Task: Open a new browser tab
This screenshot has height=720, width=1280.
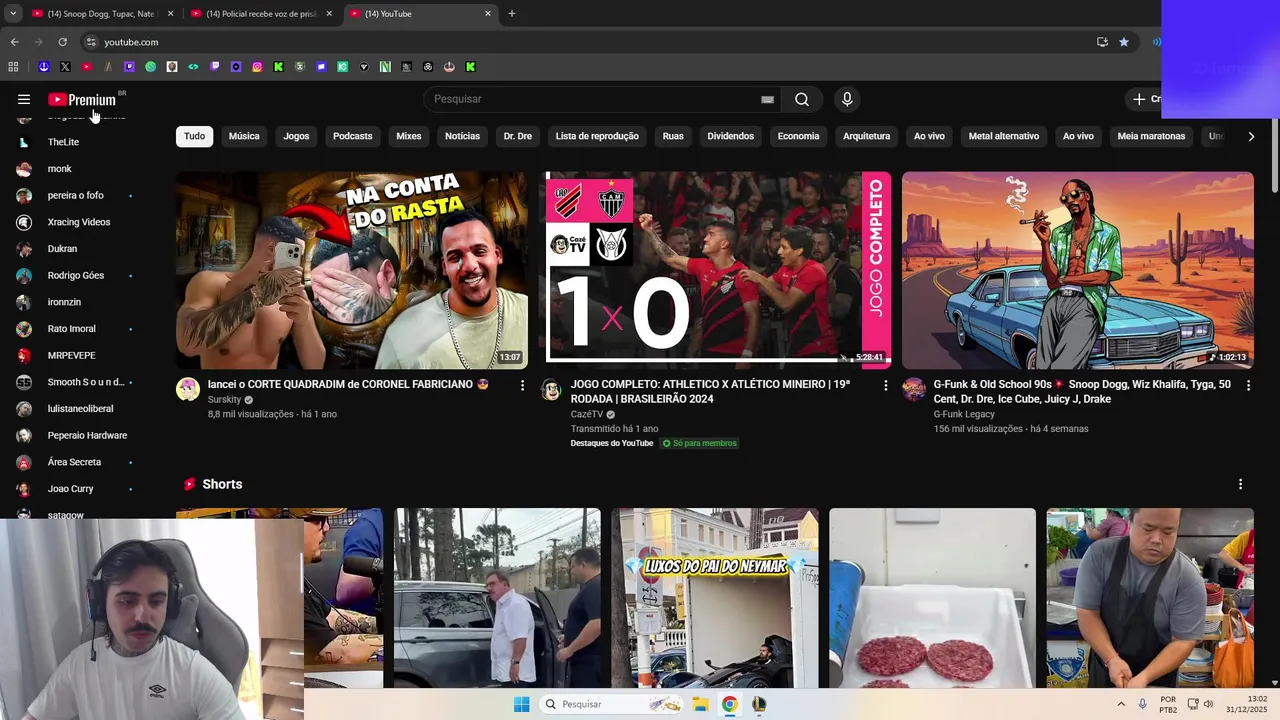Action: 512,14
